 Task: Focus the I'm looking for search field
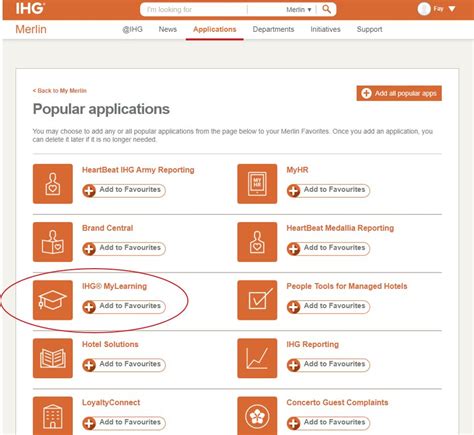(x=195, y=10)
